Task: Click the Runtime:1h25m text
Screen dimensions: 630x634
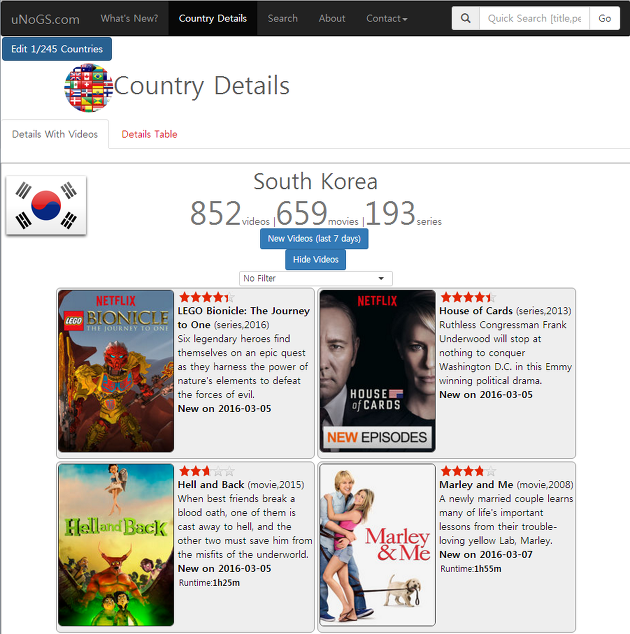Action: point(209,583)
